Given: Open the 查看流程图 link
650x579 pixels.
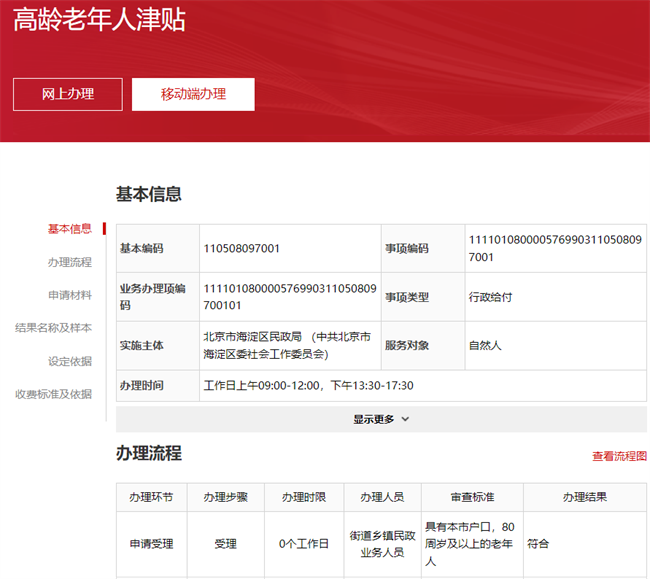Looking at the screenshot, I should [x=619, y=456].
